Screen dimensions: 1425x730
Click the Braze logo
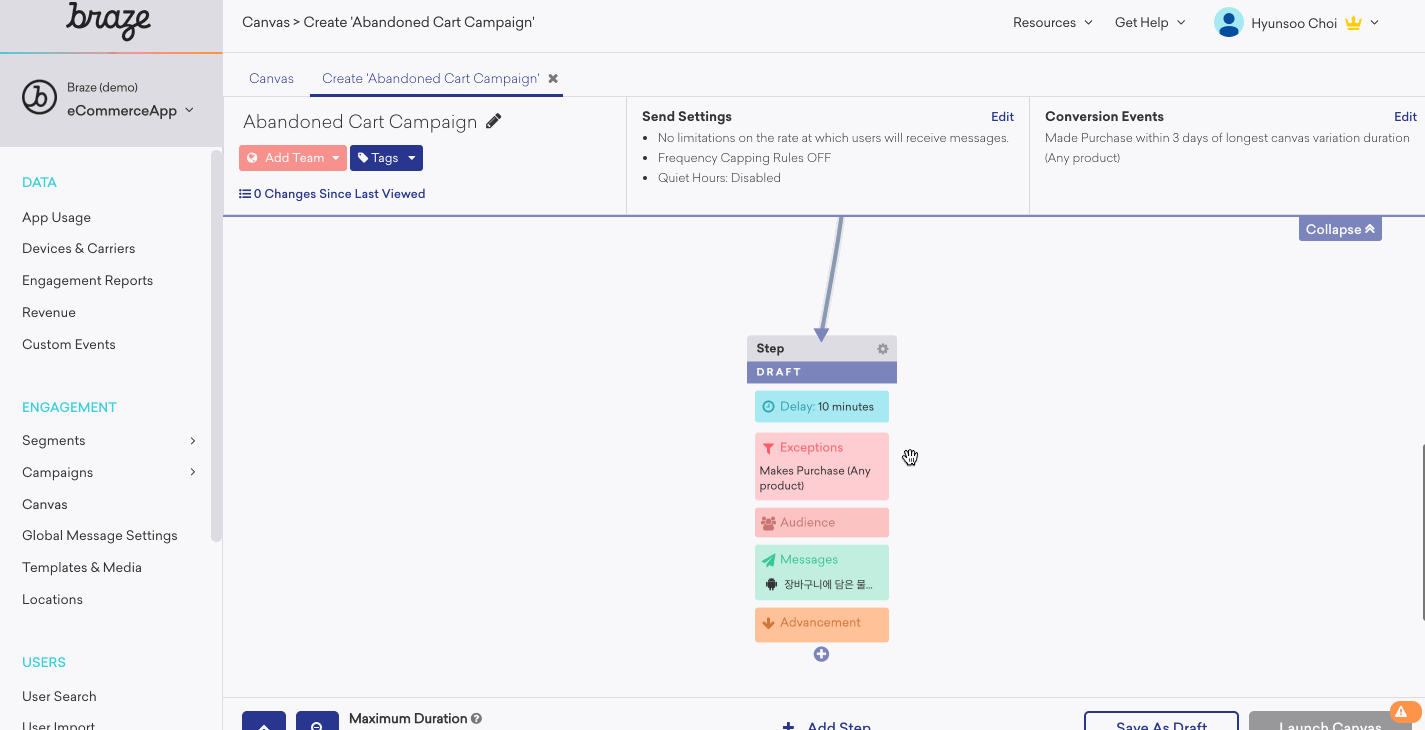tap(108, 21)
